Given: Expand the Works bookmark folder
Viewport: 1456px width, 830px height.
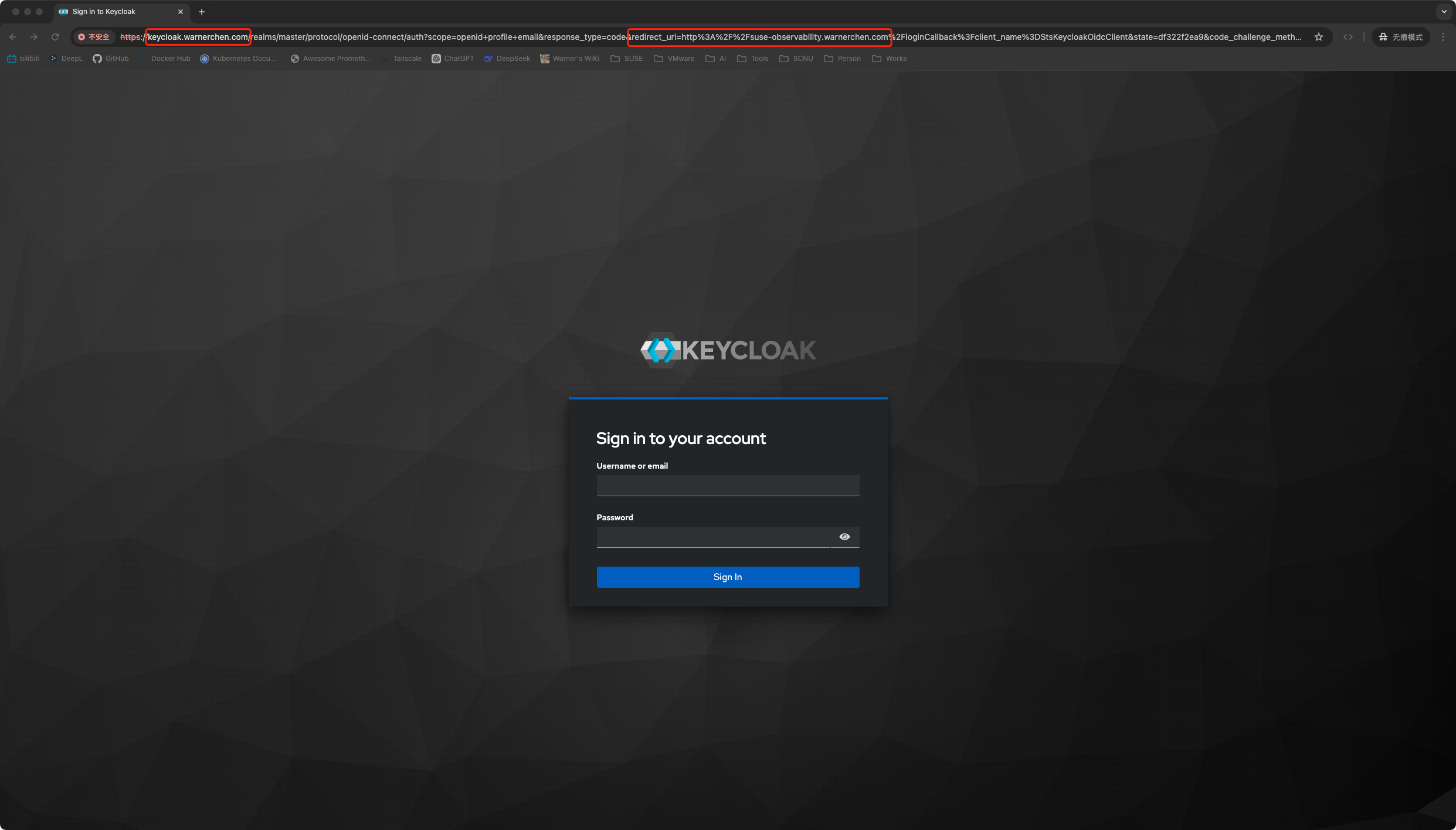Looking at the screenshot, I should [890, 59].
